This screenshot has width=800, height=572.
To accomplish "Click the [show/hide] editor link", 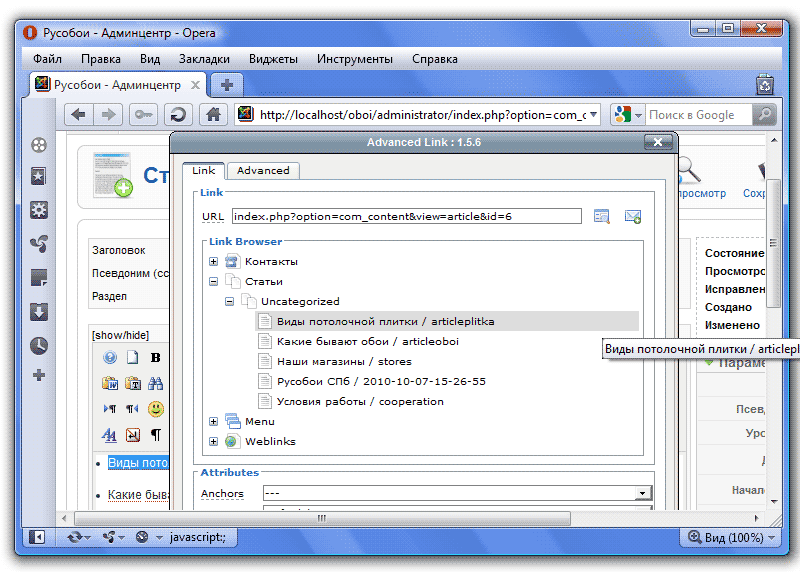I will click(120, 335).
